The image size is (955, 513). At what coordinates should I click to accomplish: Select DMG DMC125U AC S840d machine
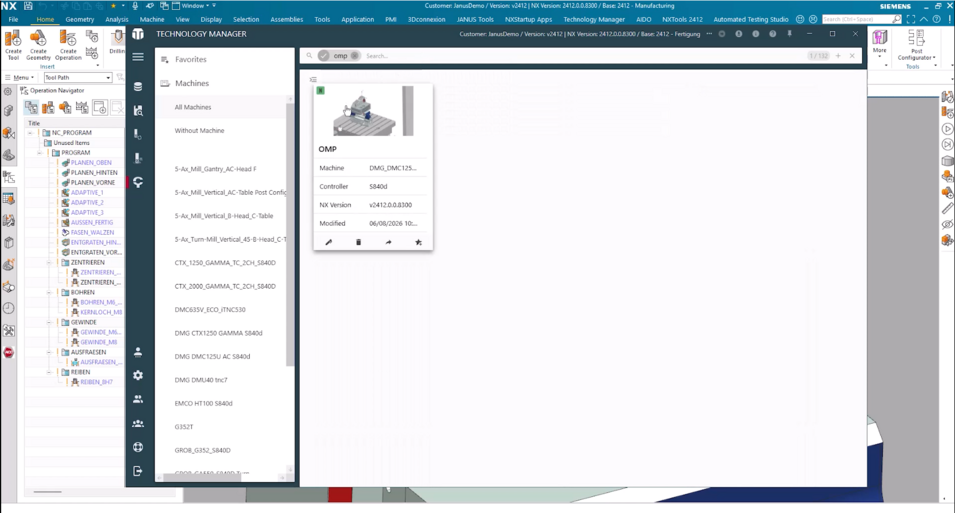tap(212, 356)
